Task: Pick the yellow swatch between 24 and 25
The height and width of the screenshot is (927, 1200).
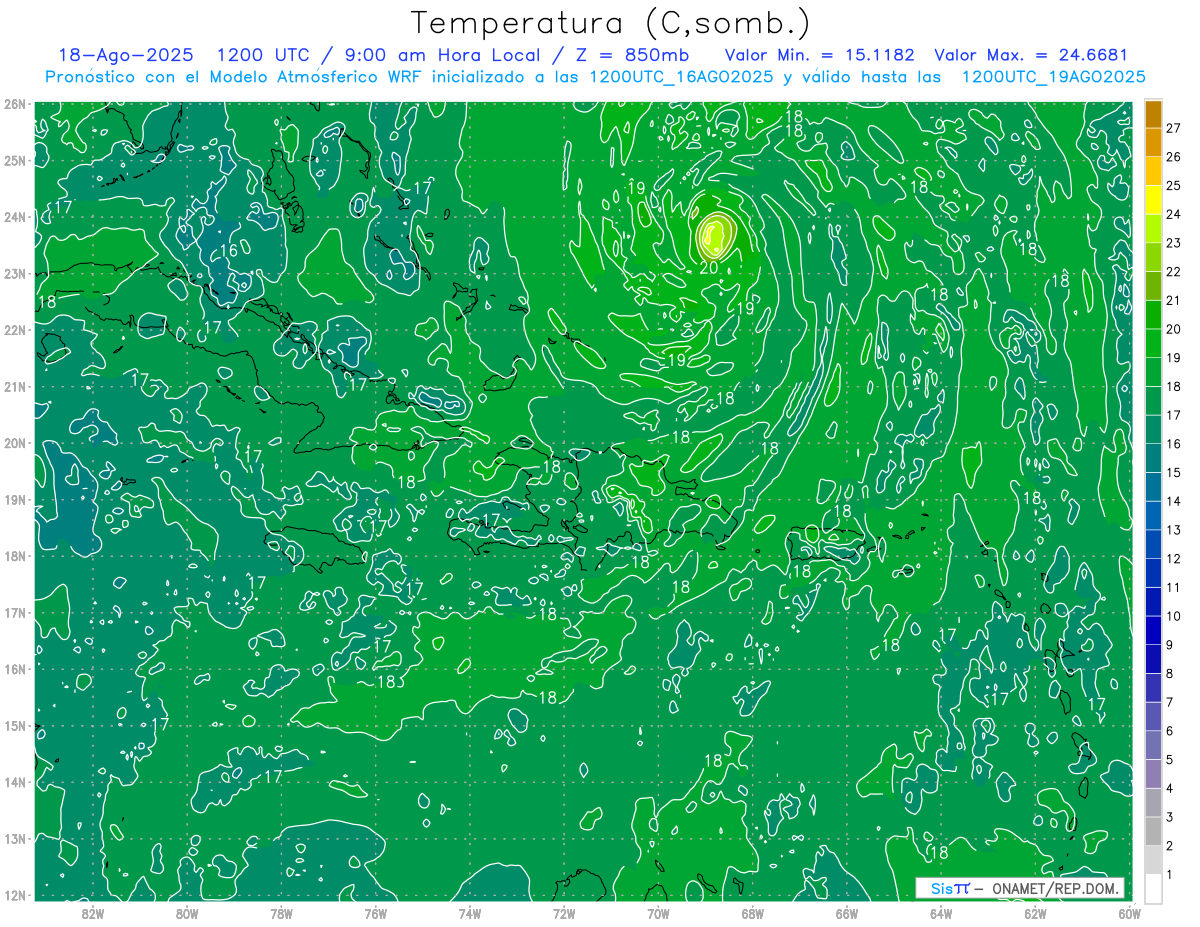Action: pyautogui.click(x=1154, y=200)
